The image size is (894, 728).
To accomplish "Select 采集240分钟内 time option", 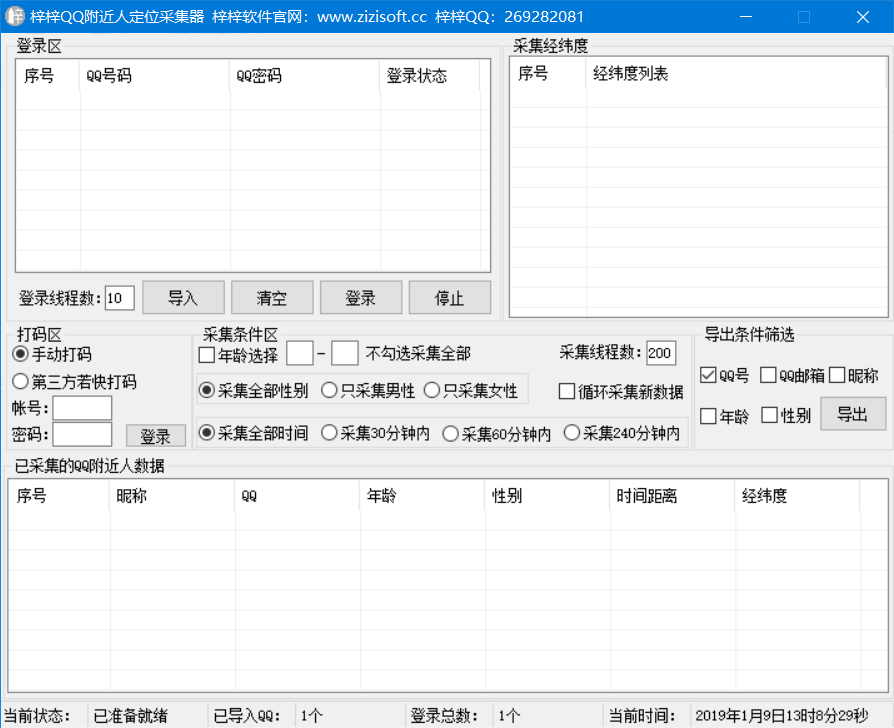I will pyautogui.click(x=572, y=433).
